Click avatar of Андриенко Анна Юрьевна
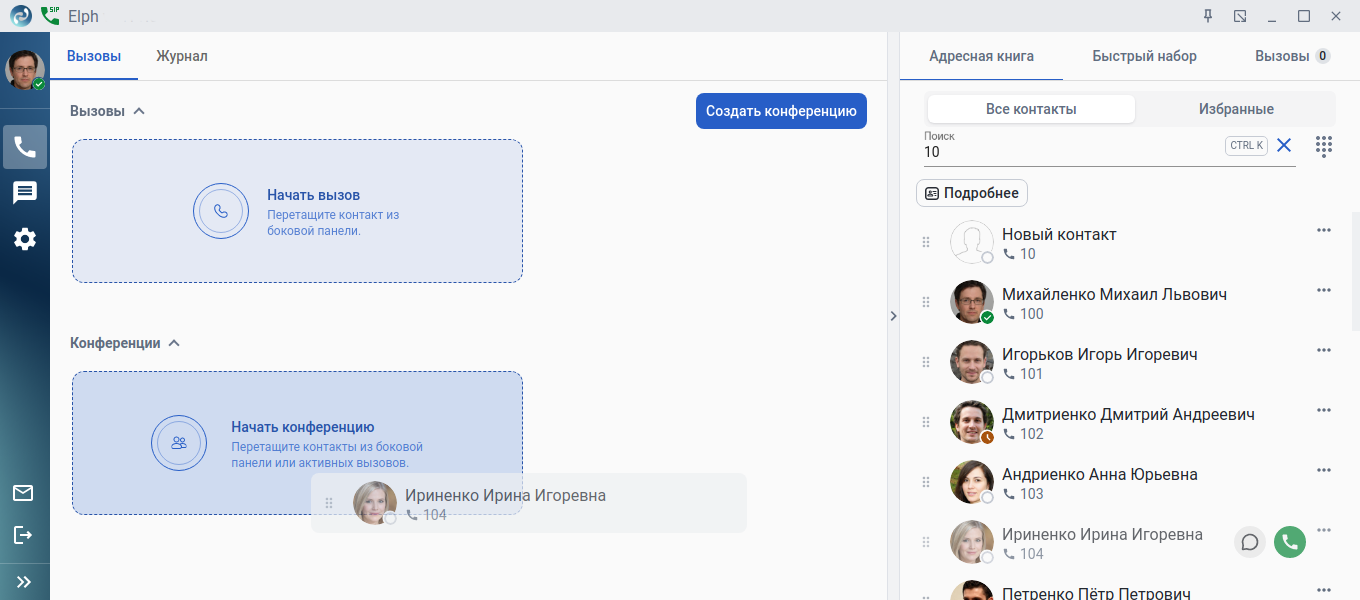Image resolution: width=1360 pixels, height=600 pixels. pyautogui.click(x=971, y=482)
